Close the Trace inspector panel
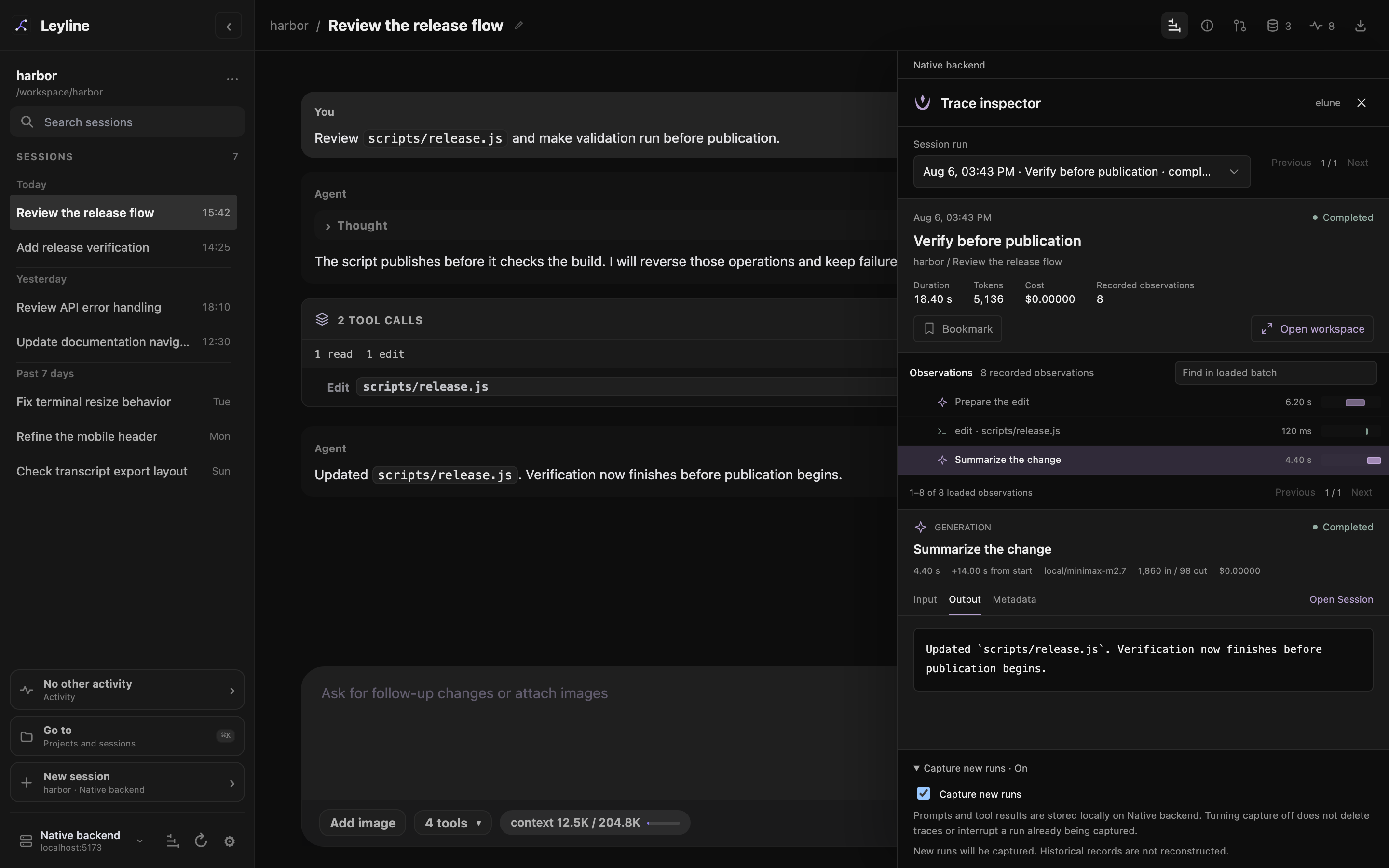The image size is (1389, 868). (1362, 103)
